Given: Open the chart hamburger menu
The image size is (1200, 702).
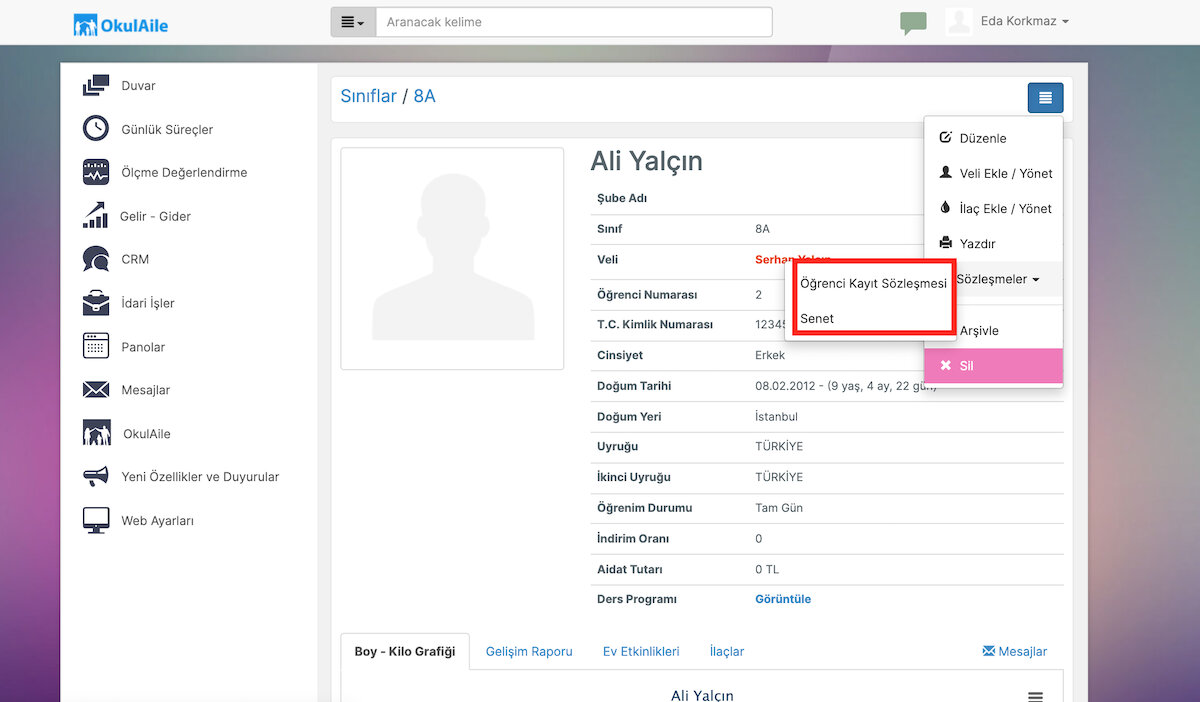Looking at the screenshot, I should [1036, 696].
